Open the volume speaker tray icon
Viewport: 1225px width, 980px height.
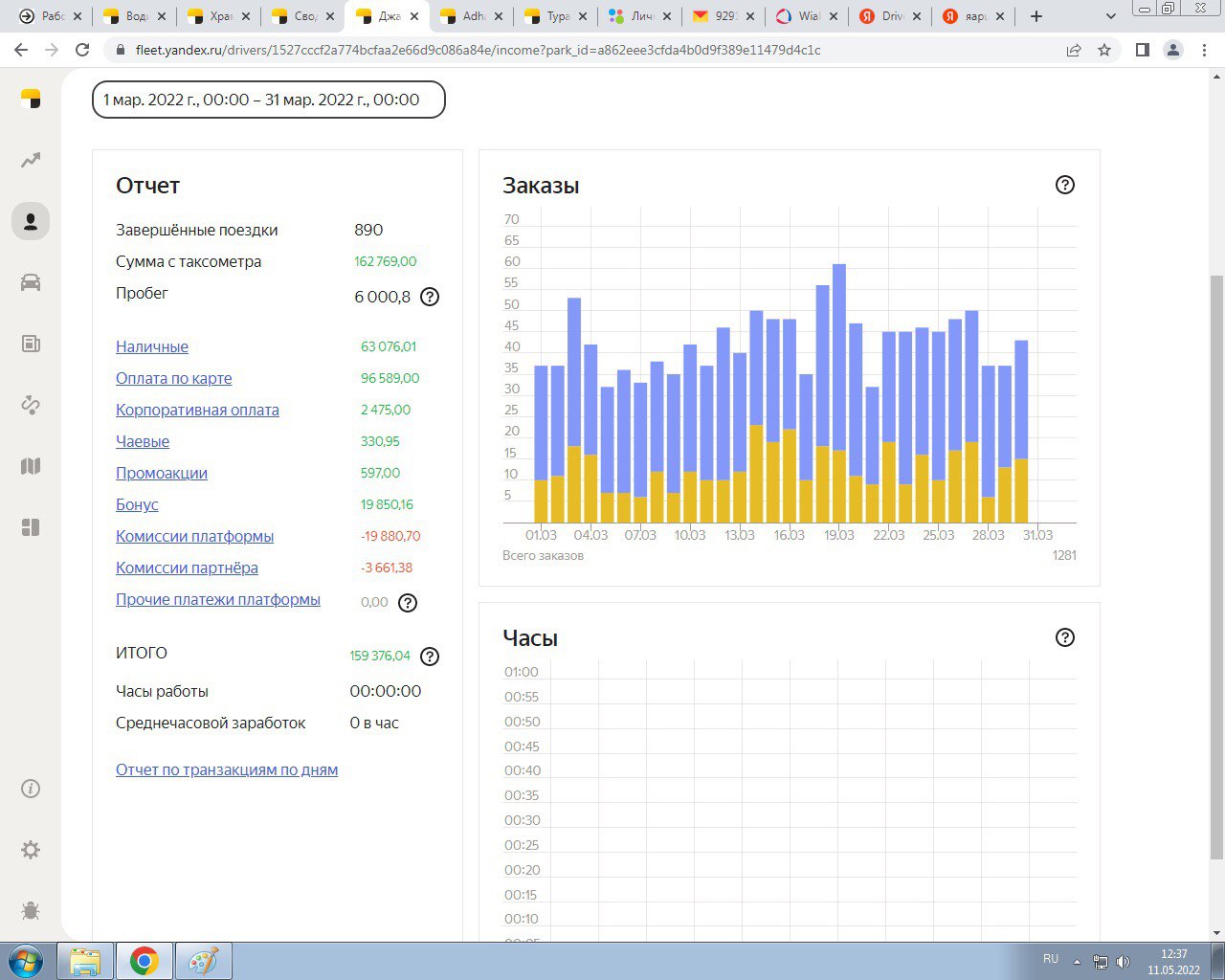[x=1123, y=962]
